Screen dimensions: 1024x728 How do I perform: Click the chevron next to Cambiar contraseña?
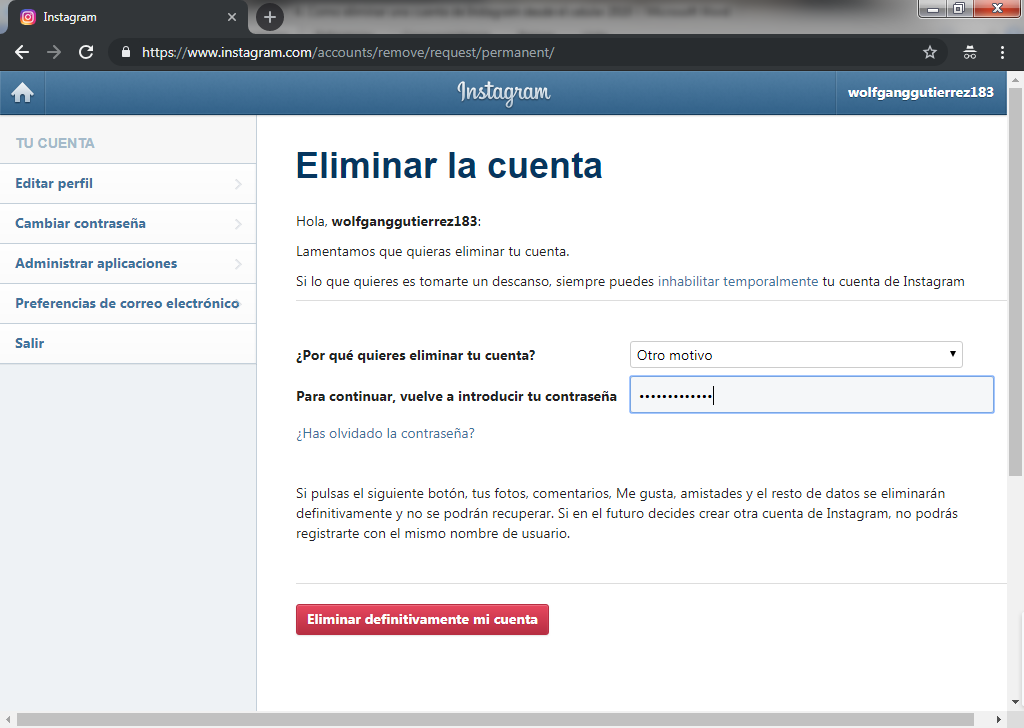pos(238,224)
